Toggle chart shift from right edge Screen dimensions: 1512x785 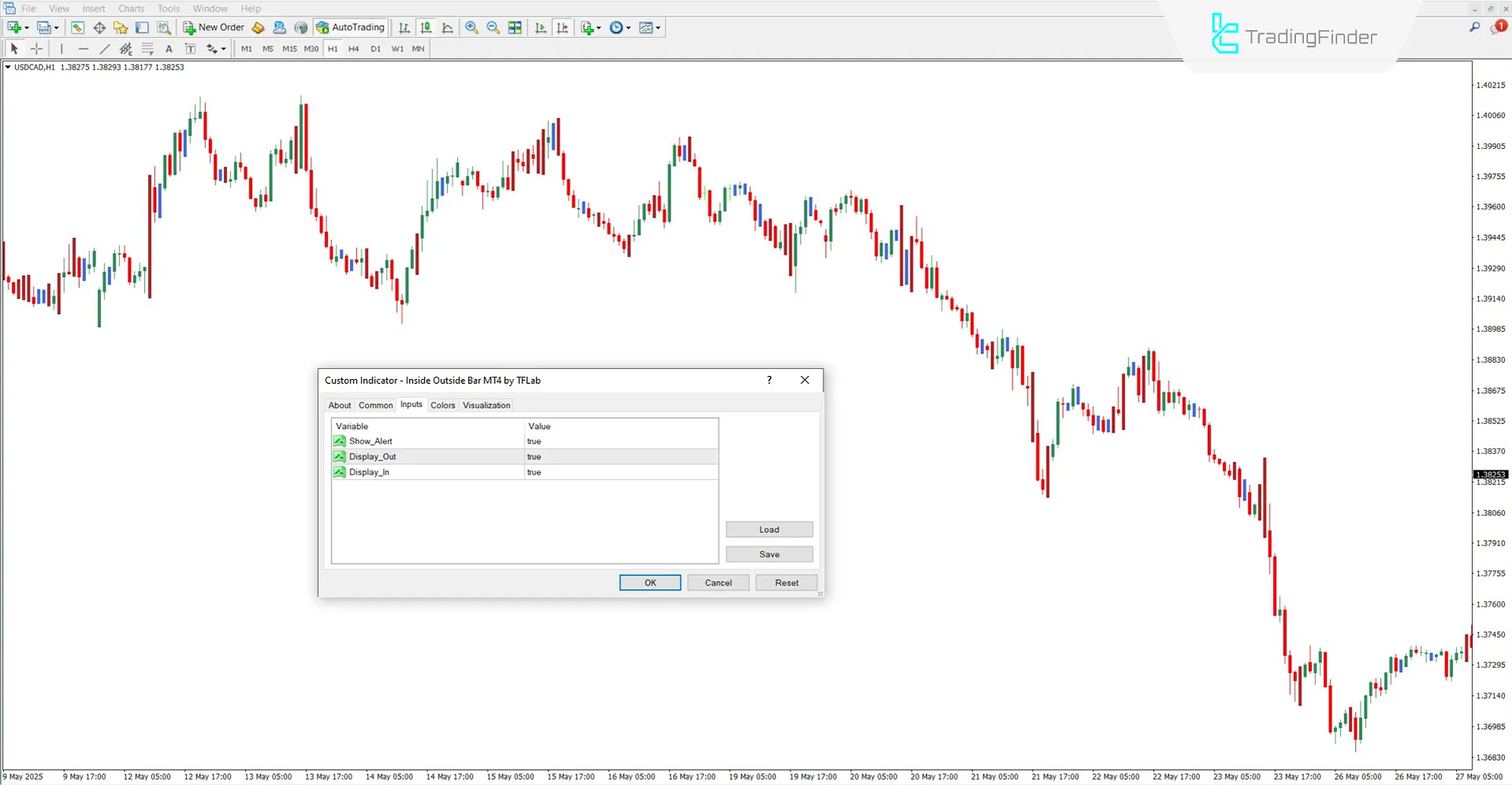[563, 28]
